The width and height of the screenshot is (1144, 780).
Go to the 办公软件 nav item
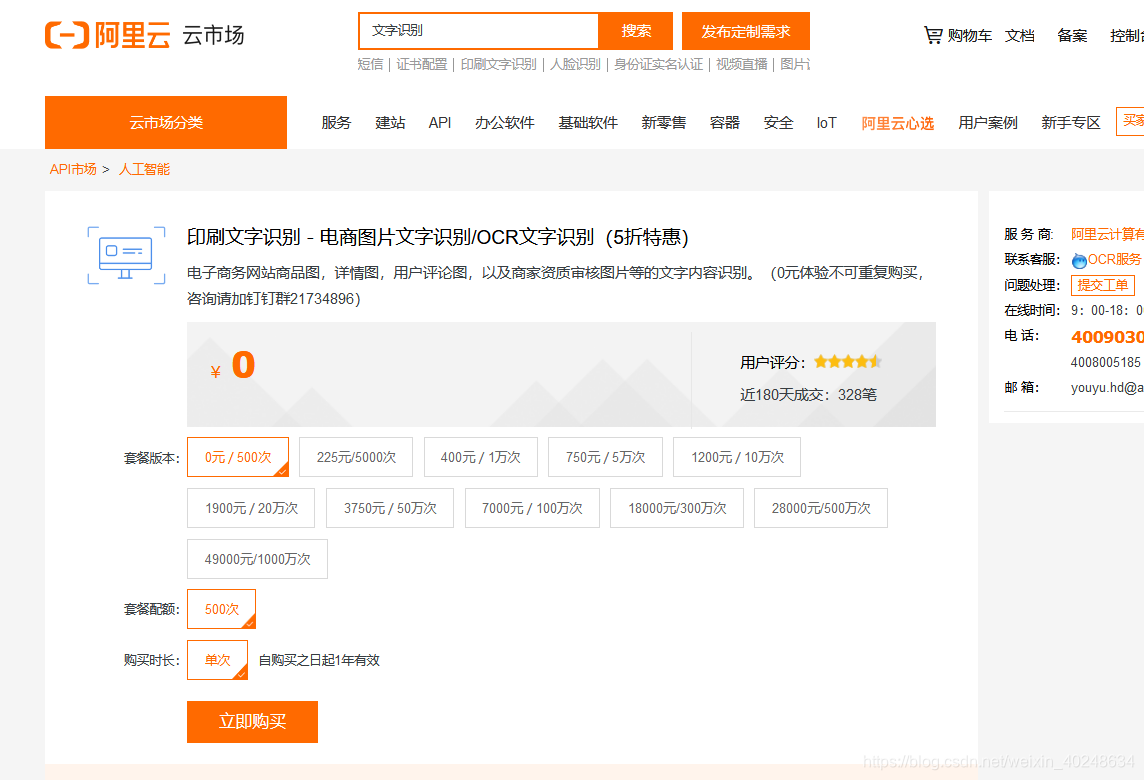click(505, 123)
